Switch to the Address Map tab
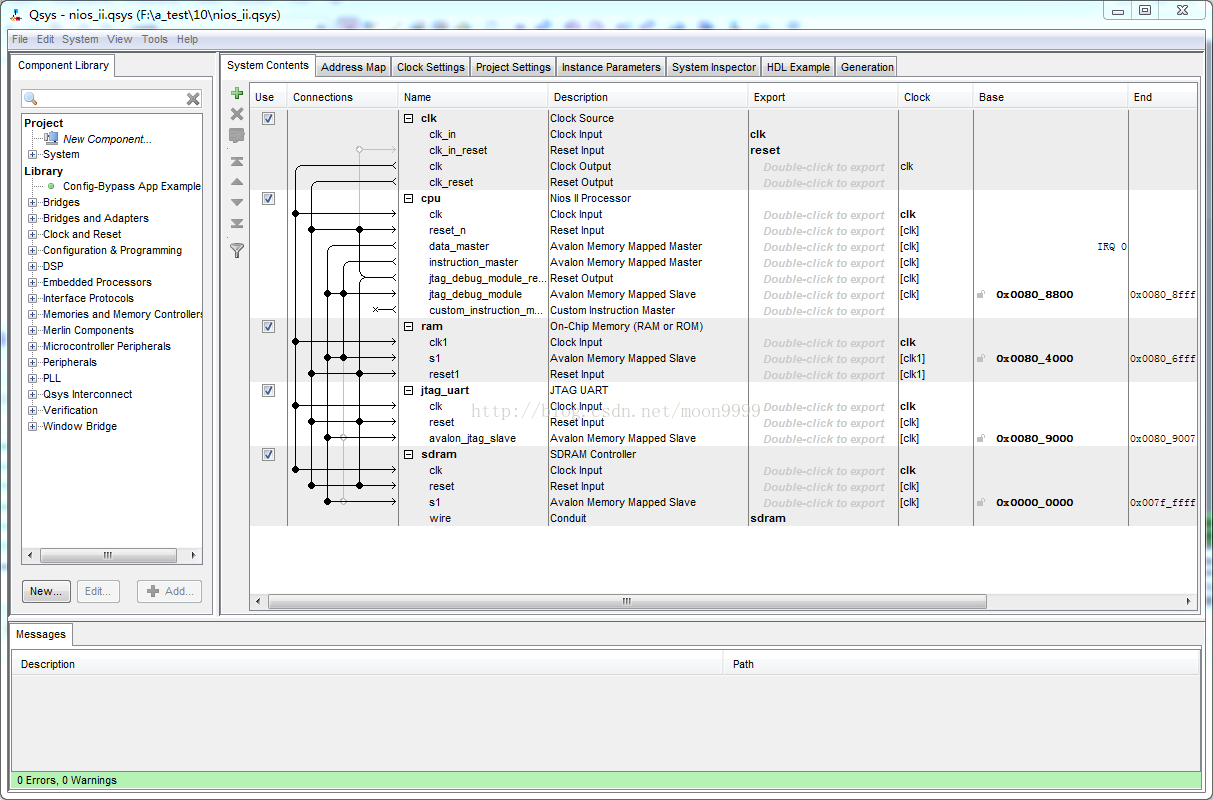1213x800 pixels. coord(353,67)
